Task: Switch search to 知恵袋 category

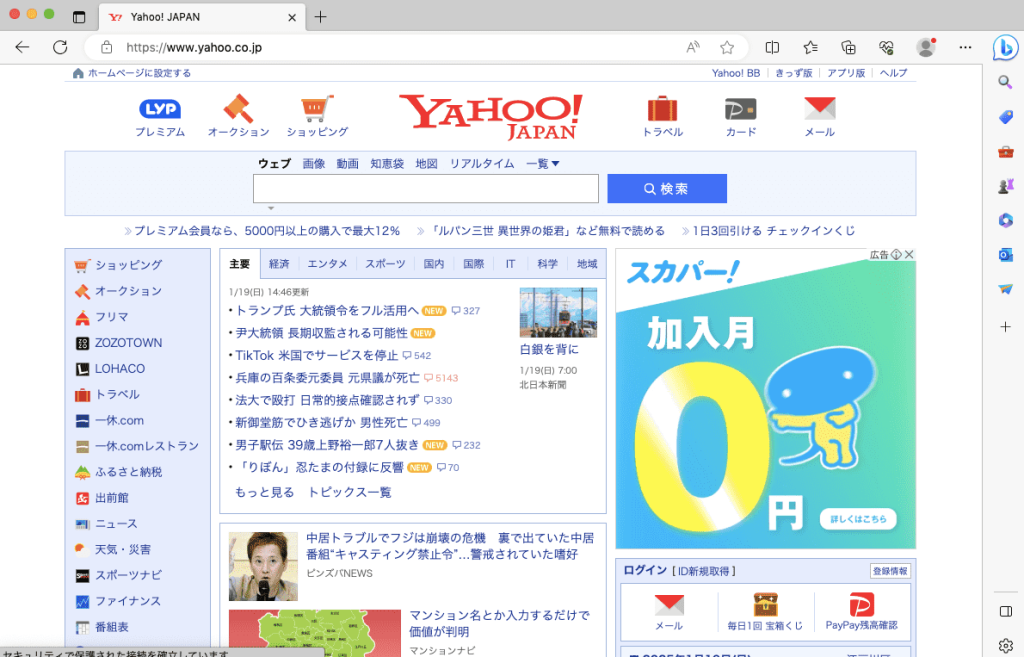Action: 387,163
